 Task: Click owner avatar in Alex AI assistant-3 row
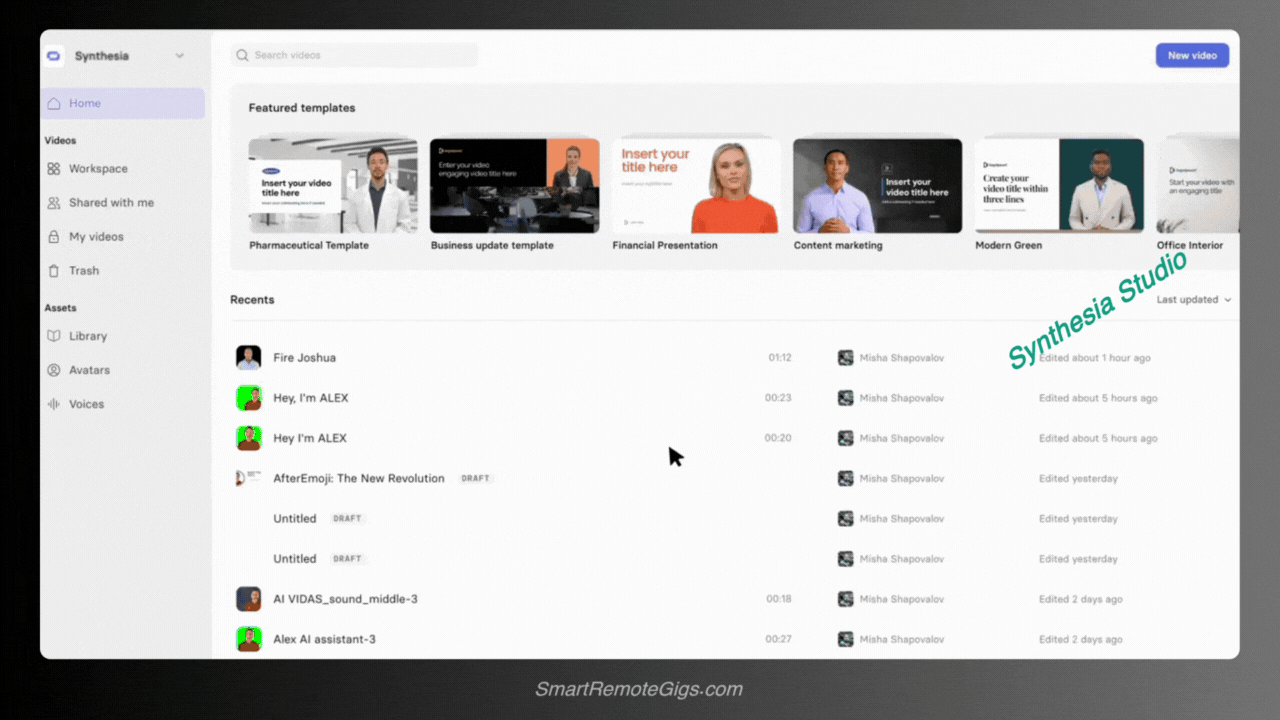(x=846, y=639)
